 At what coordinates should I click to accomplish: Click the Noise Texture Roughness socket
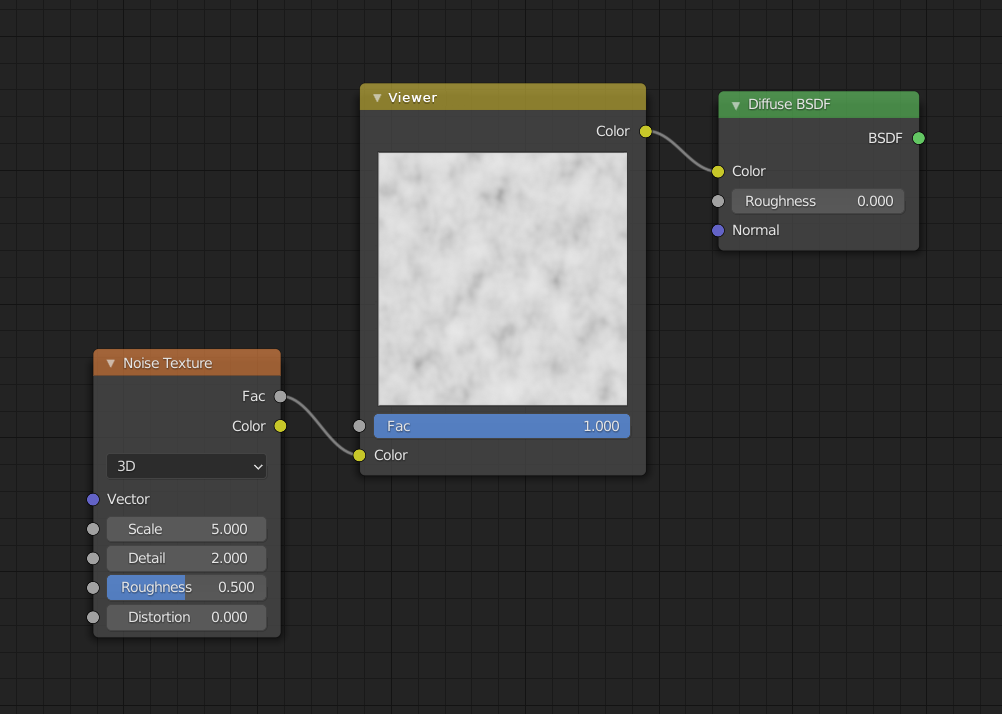tap(93, 587)
